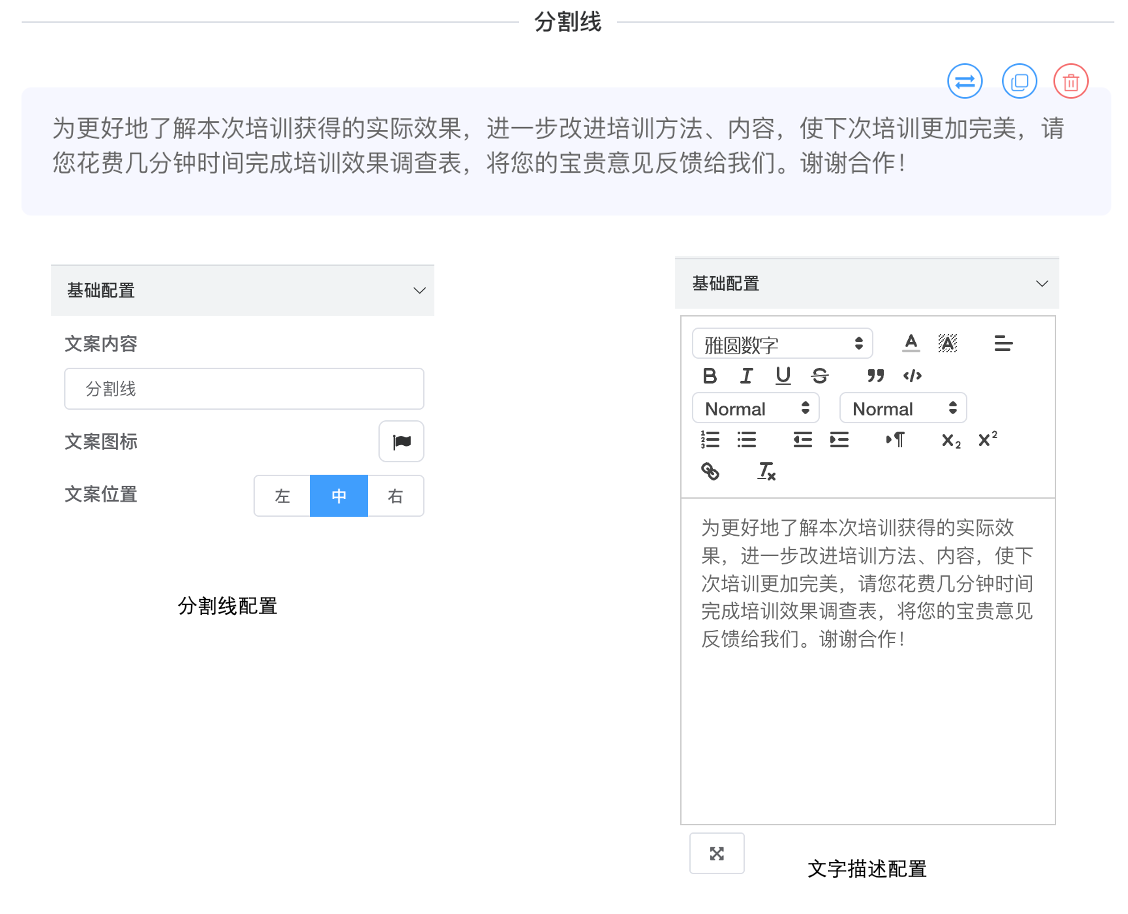Set text position to 中
1128x914 pixels.
339,496
